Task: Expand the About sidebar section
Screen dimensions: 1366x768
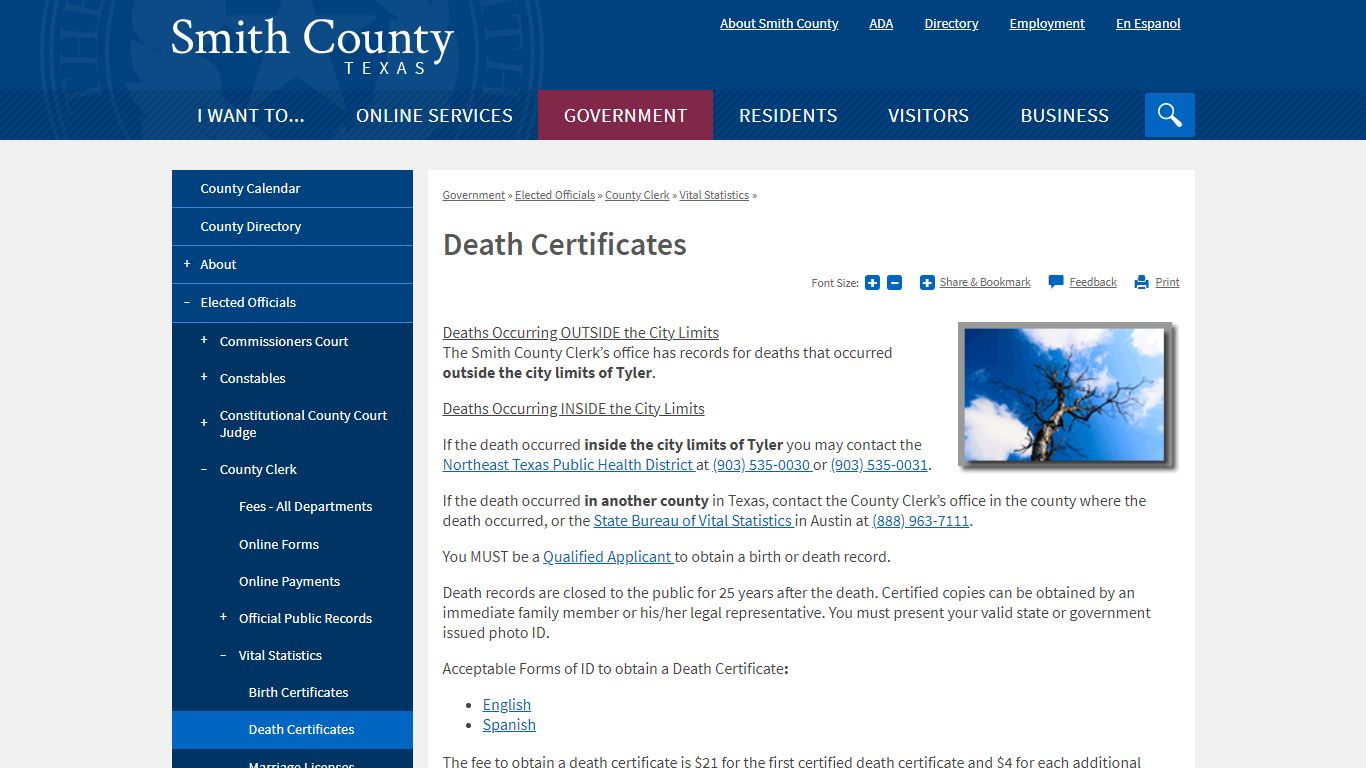Action: pos(187,264)
